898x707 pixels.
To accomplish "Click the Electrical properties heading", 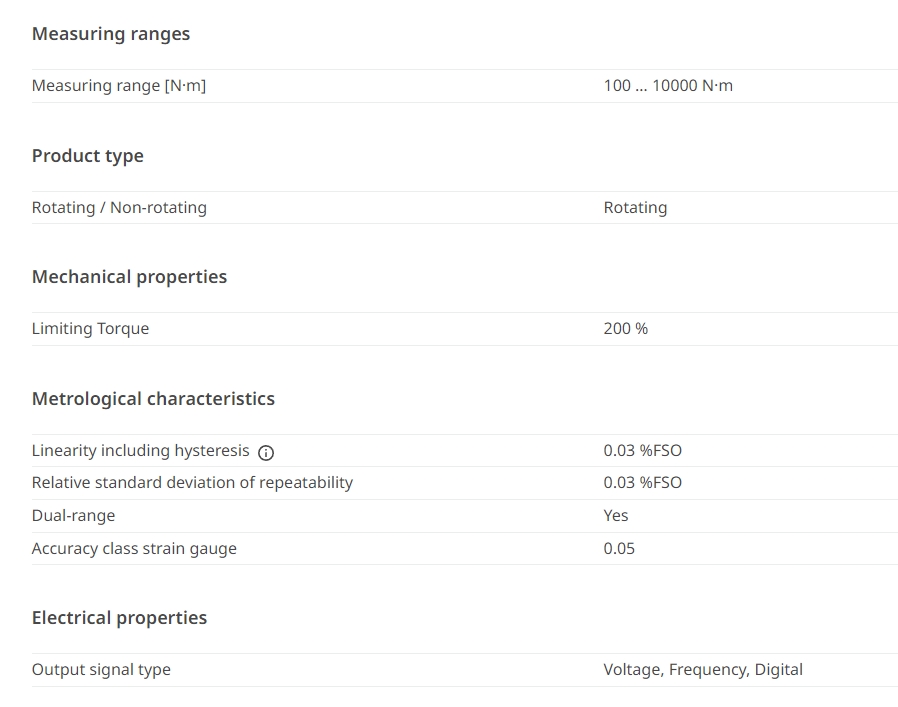I will [119, 618].
